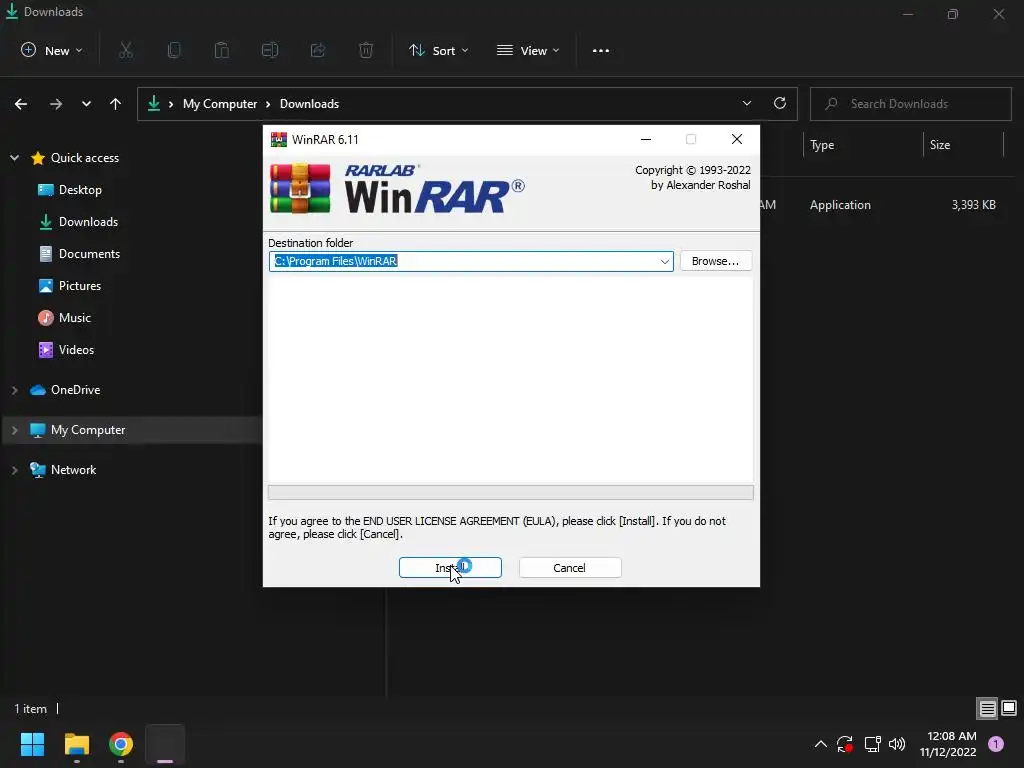Switch to details view layout icon
The image size is (1024, 768).
click(987, 708)
